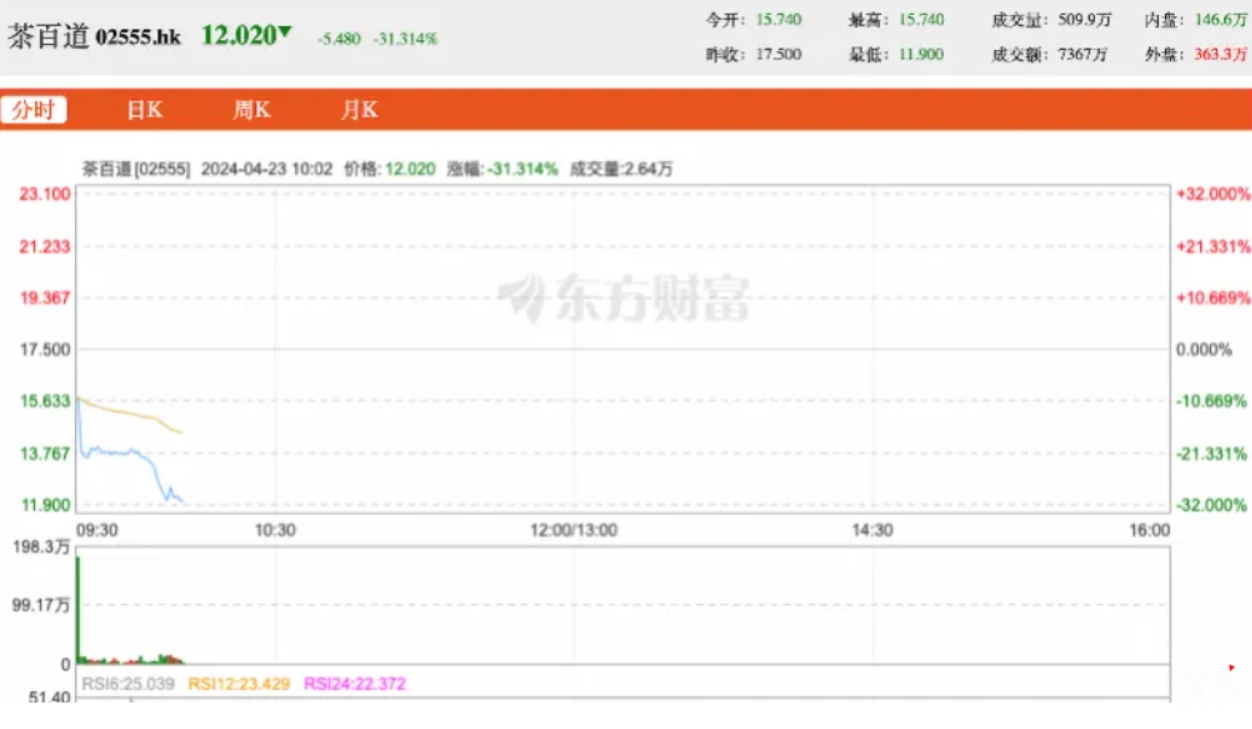Click the right-axis label +10.669%
This screenshot has height=729, width=1252.
tap(1213, 297)
